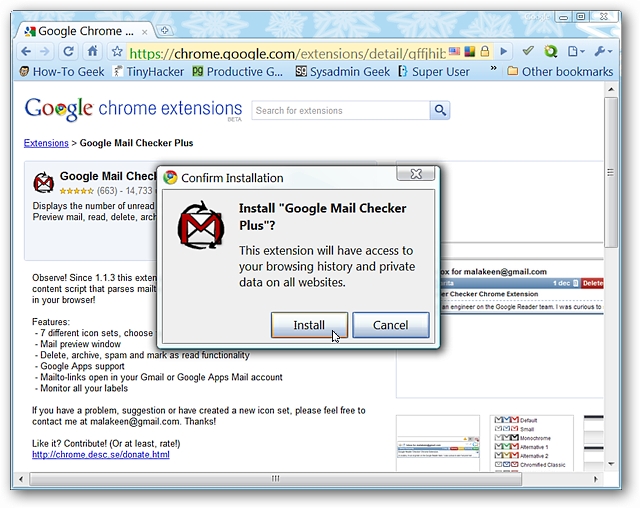This screenshot has height=508, width=640.
Task: Click the horizontal scrollbar thumb
Action: pyautogui.click(x=276, y=479)
